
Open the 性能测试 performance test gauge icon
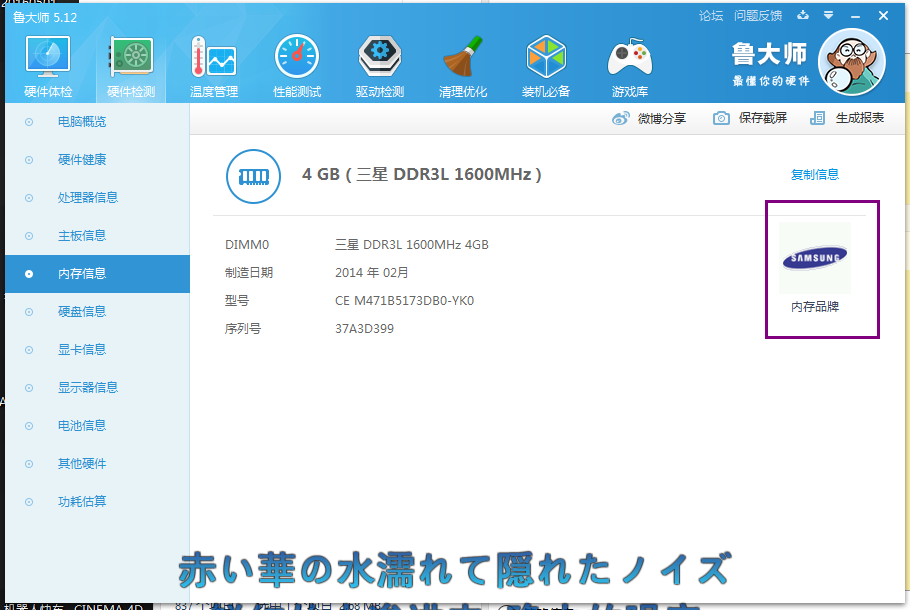click(296, 66)
